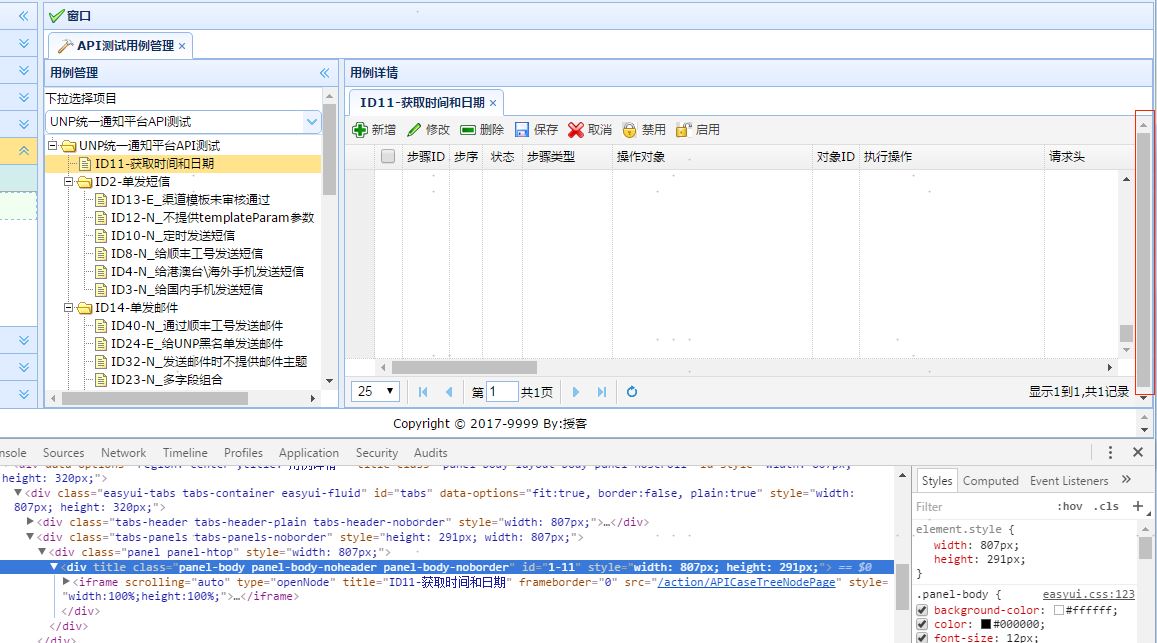The width and height of the screenshot is (1157, 643).
Task: Toggle .cls class editor button
Action: pos(1106,506)
